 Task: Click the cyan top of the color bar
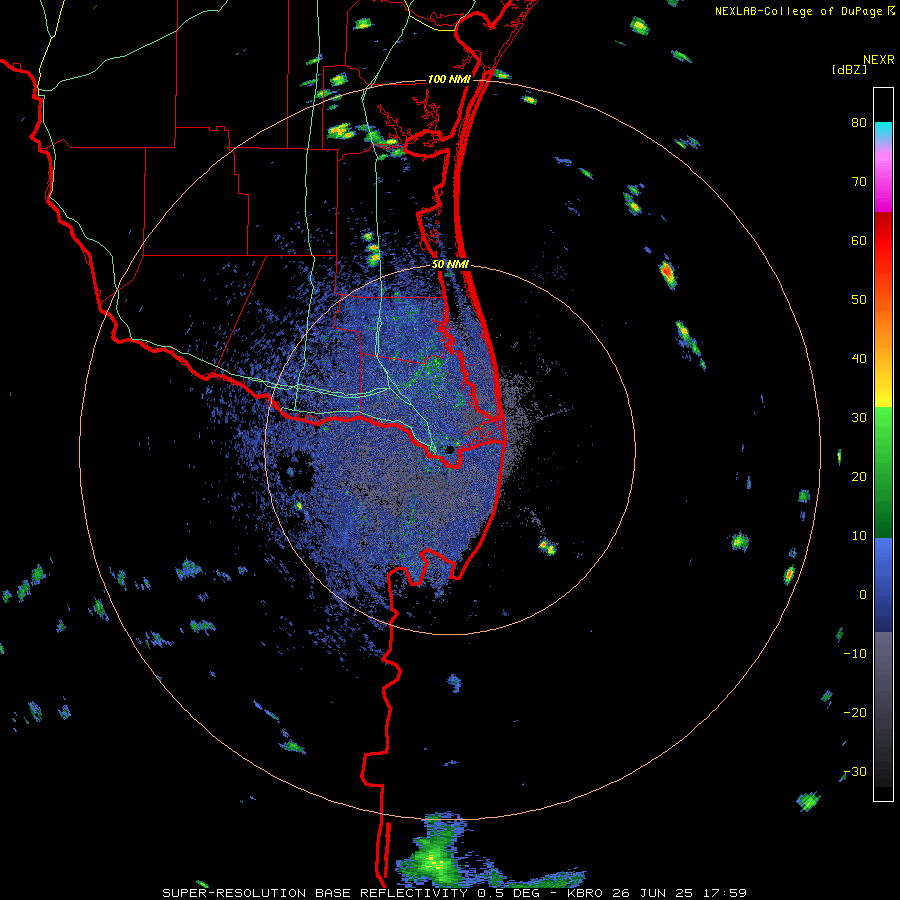(883, 129)
